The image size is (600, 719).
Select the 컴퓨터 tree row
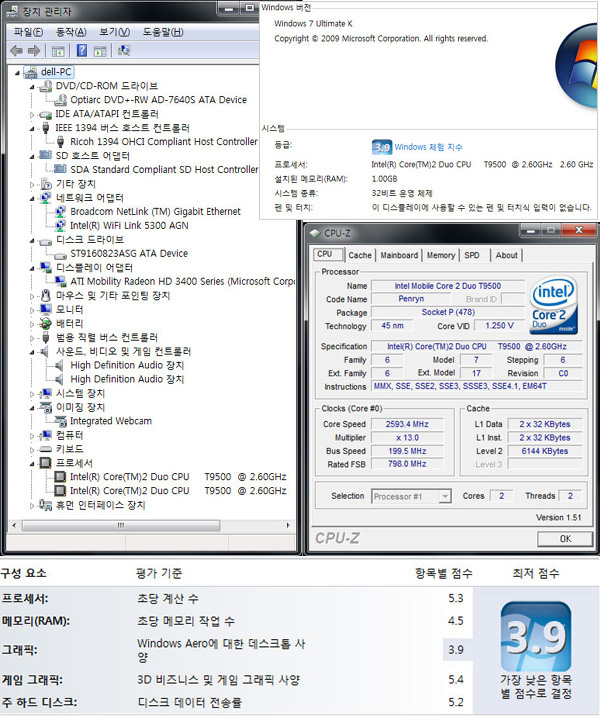coord(69,435)
